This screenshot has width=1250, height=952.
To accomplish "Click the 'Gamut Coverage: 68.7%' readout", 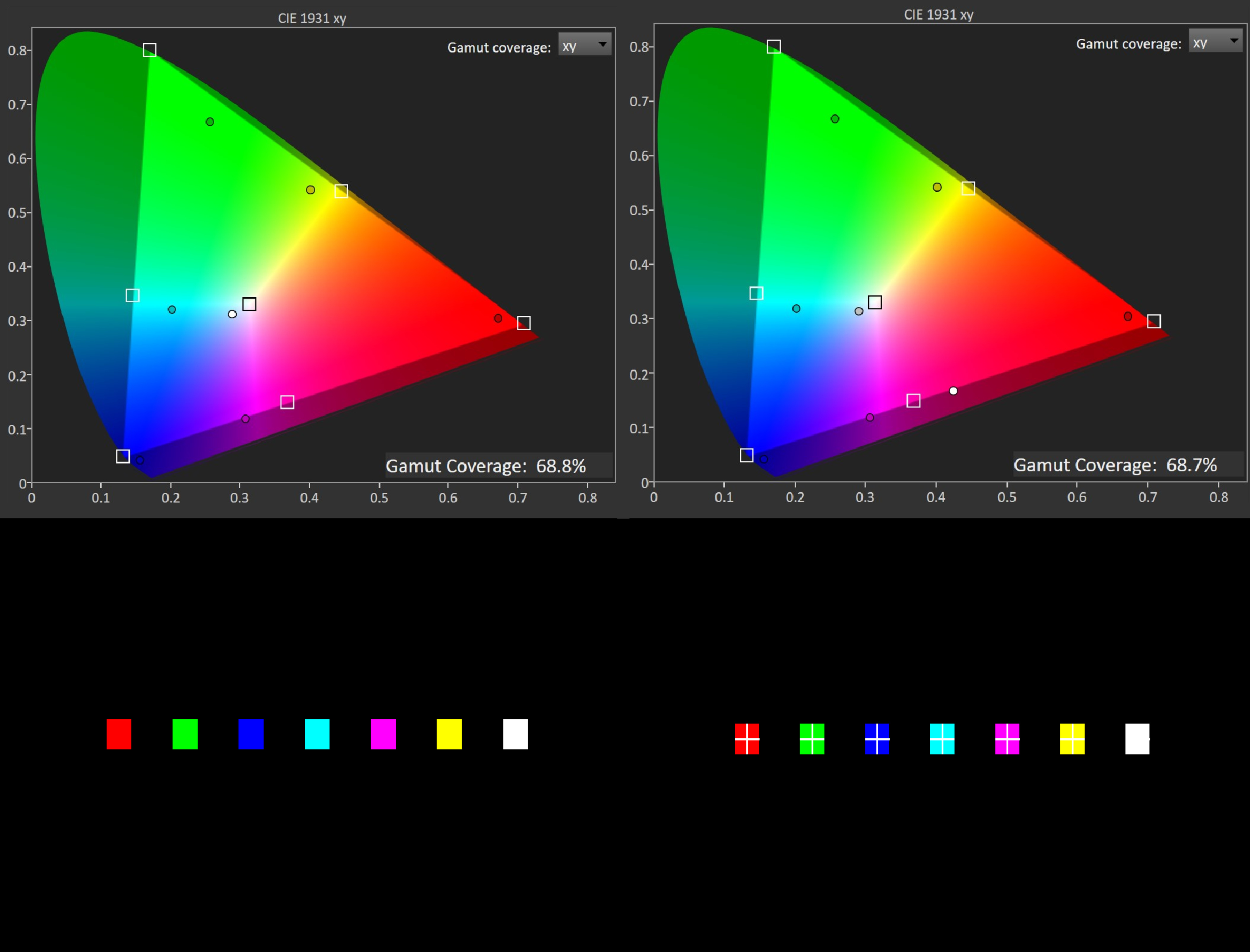I will coord(1115,465).
